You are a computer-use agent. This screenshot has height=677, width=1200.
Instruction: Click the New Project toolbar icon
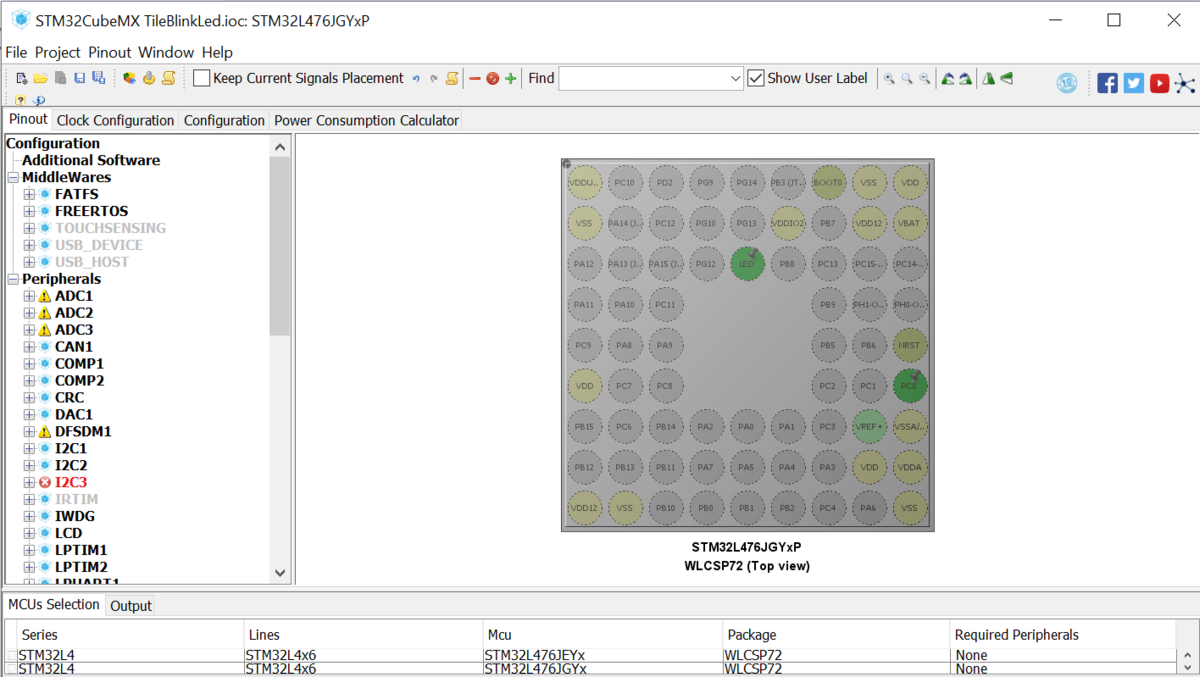click(x=22, y=78)
